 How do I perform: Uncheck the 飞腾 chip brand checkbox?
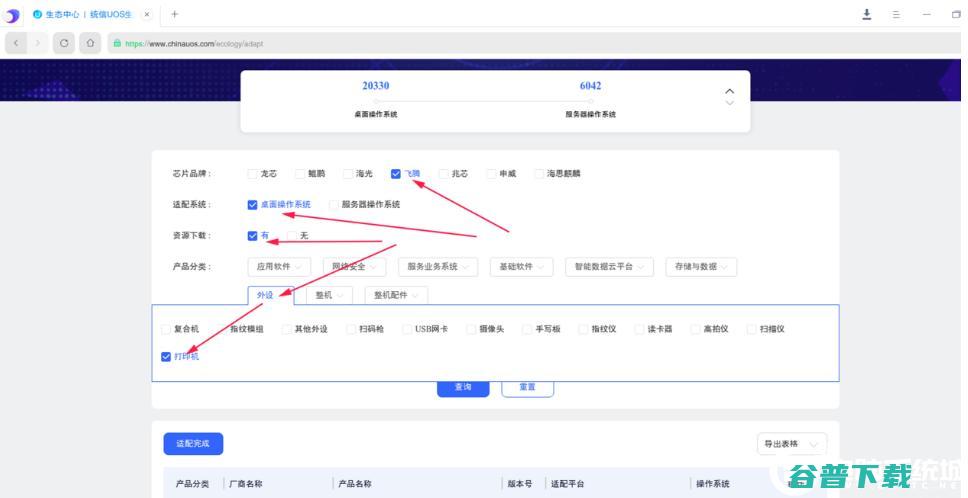click(x=396, y=174)
